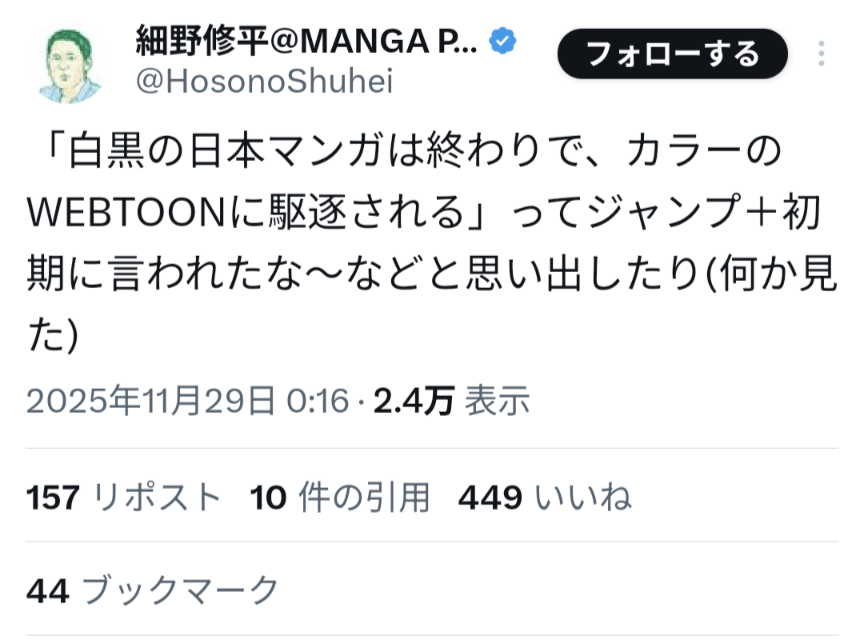Click the 2.4万 表示 view count
The width and height of the screenshot is (864, 642).
tap(451, 402)
